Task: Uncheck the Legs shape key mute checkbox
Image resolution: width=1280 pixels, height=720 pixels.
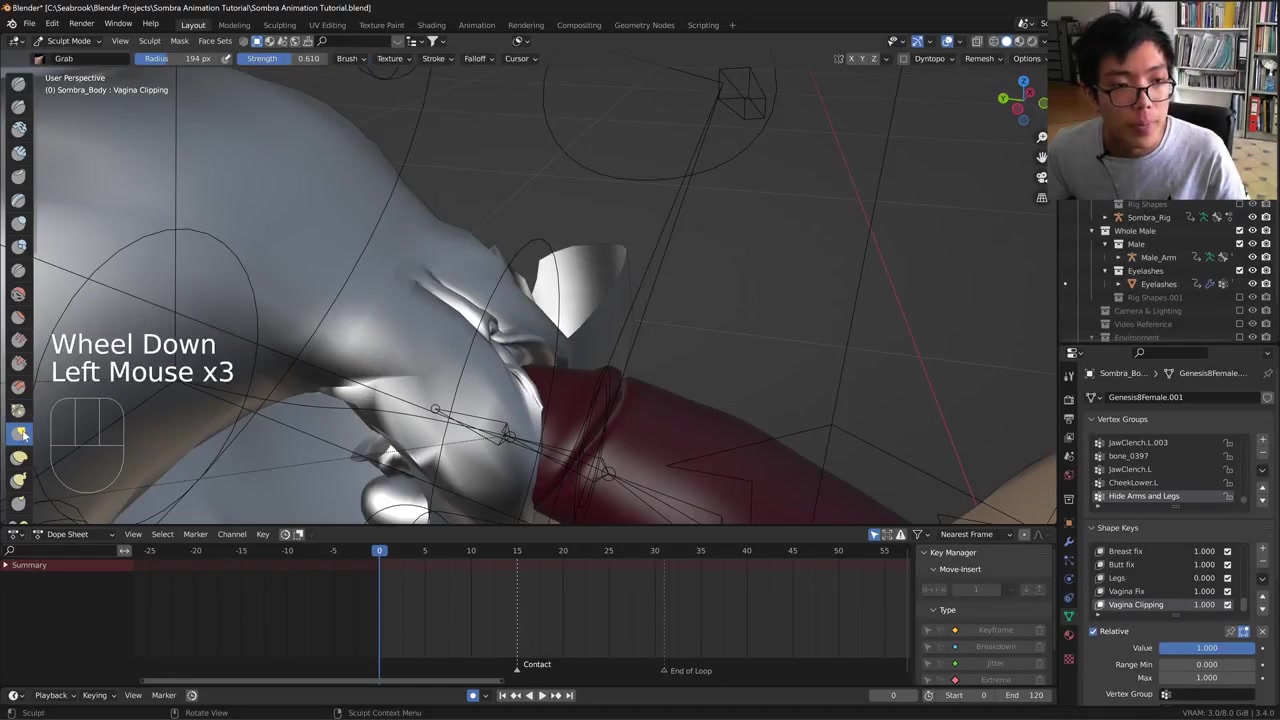Action: tap(1227, 578)
